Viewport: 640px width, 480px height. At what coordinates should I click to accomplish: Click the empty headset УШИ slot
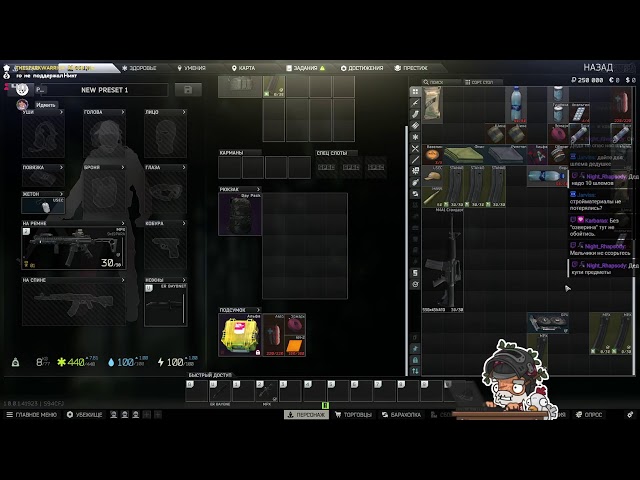point(43,136)
